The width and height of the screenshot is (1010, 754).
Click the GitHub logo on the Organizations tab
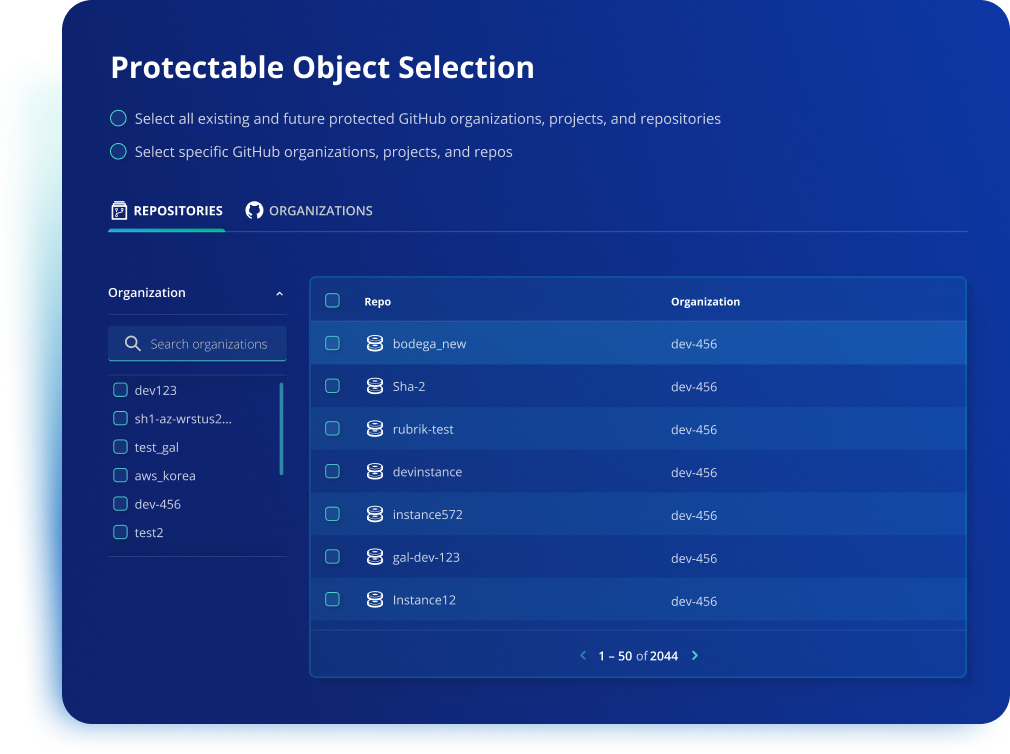pos(254,210)
